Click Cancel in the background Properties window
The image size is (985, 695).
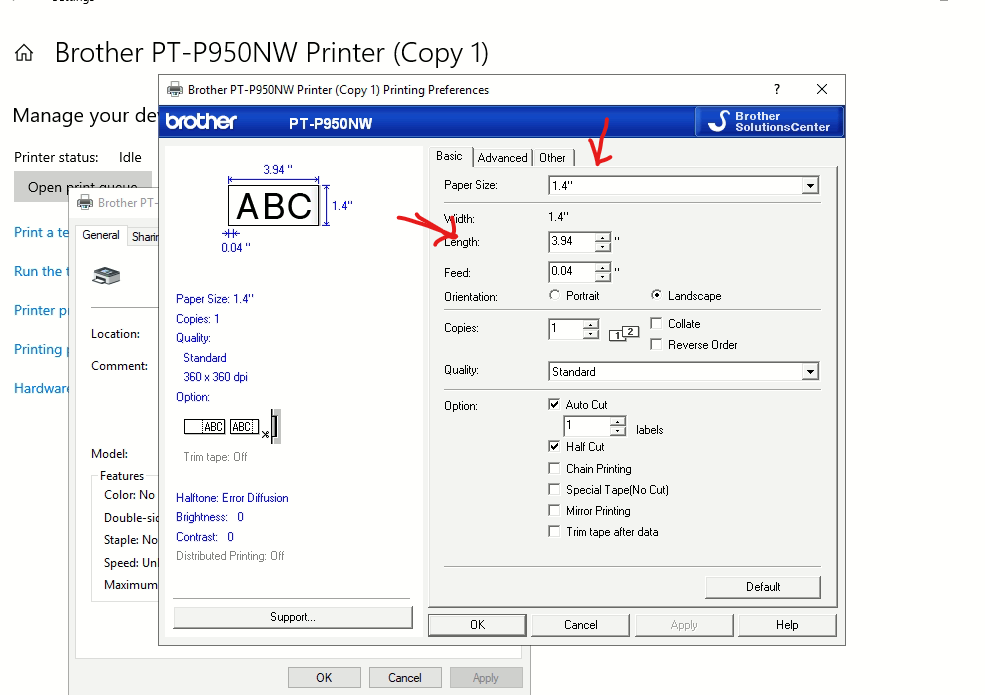(x=405, y=677)
